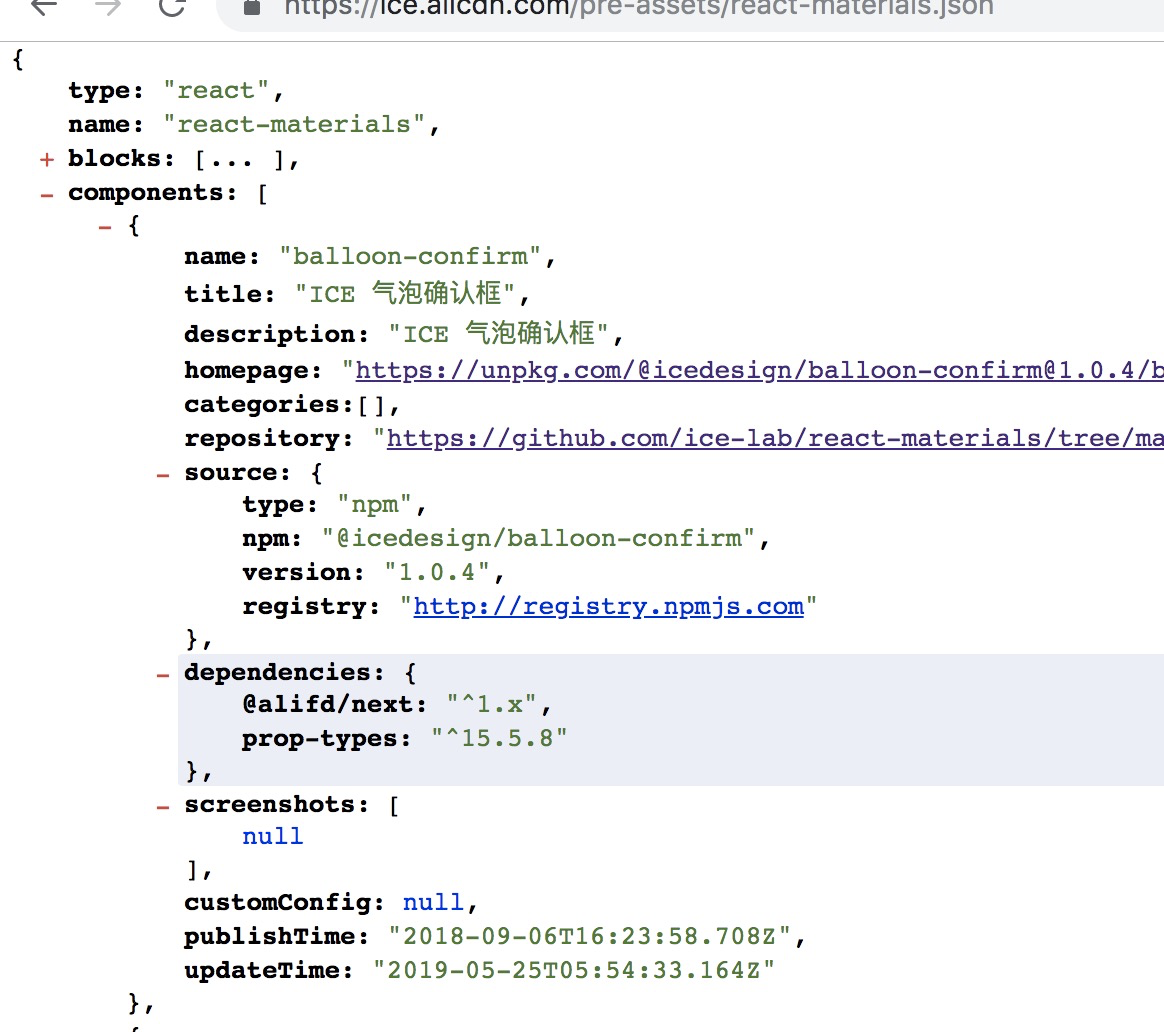Open the registry.npmjs.com link

[610, 606]
